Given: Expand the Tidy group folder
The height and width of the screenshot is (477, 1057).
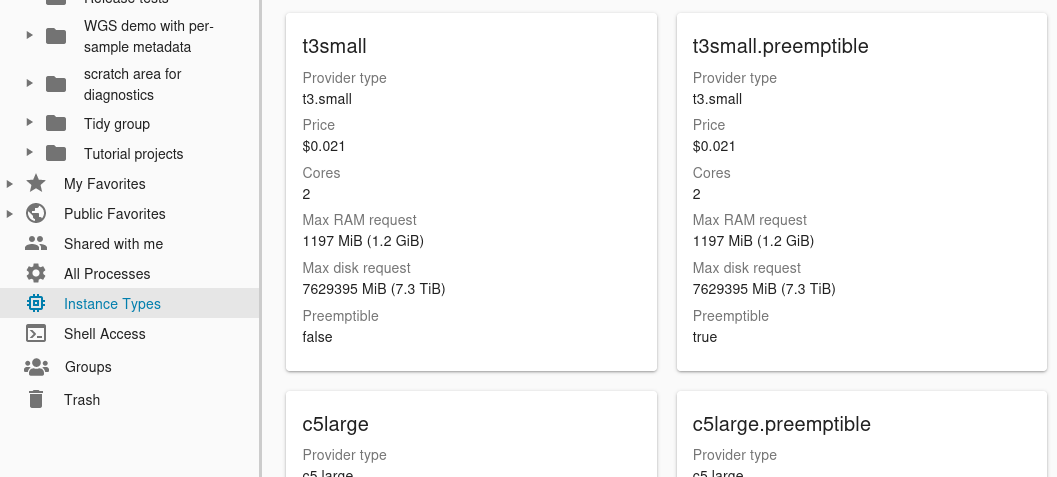Looking at the screenshot, I should click(x=30, y=124).
